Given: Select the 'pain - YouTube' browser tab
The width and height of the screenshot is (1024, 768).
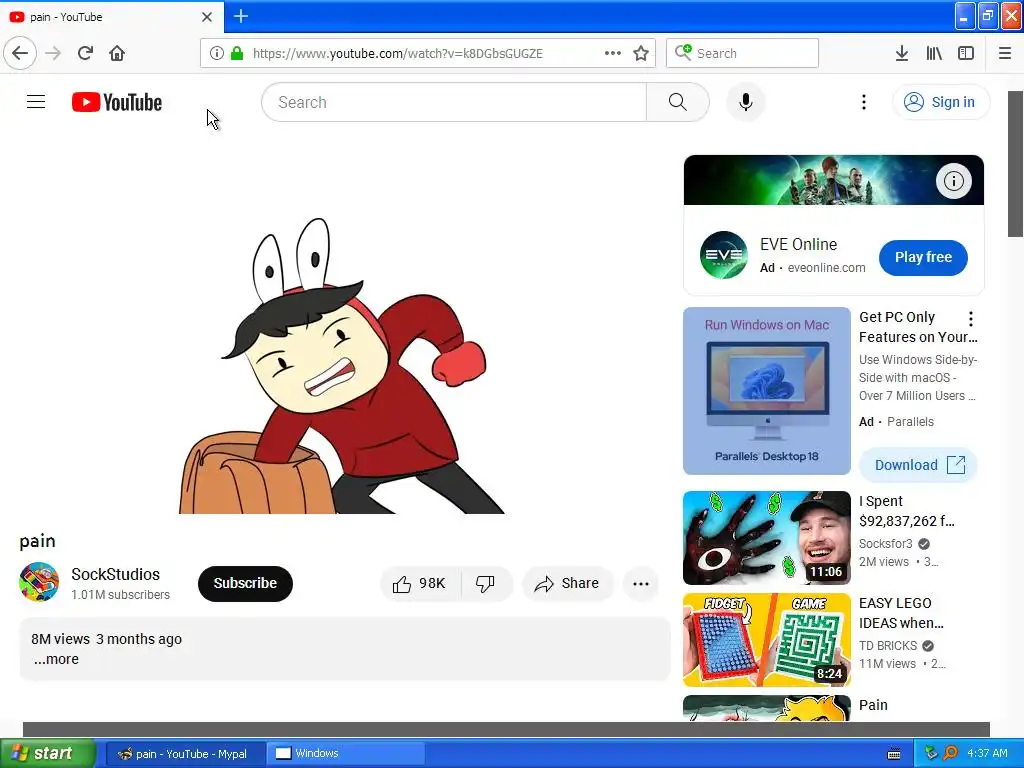Looking at the screenshot, I should coord(111,17).
